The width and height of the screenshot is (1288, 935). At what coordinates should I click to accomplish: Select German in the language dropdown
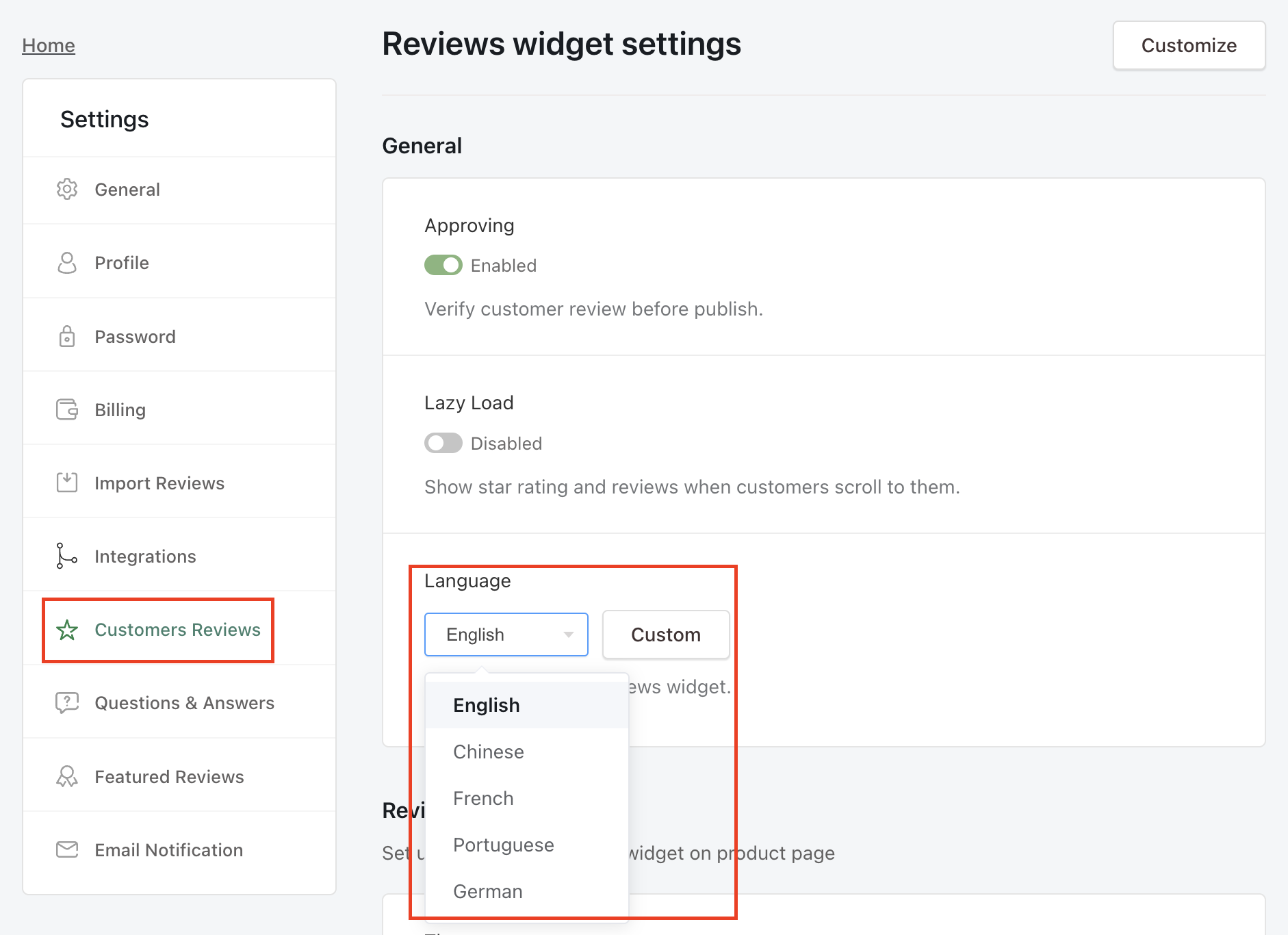click(x=488, y=891)
